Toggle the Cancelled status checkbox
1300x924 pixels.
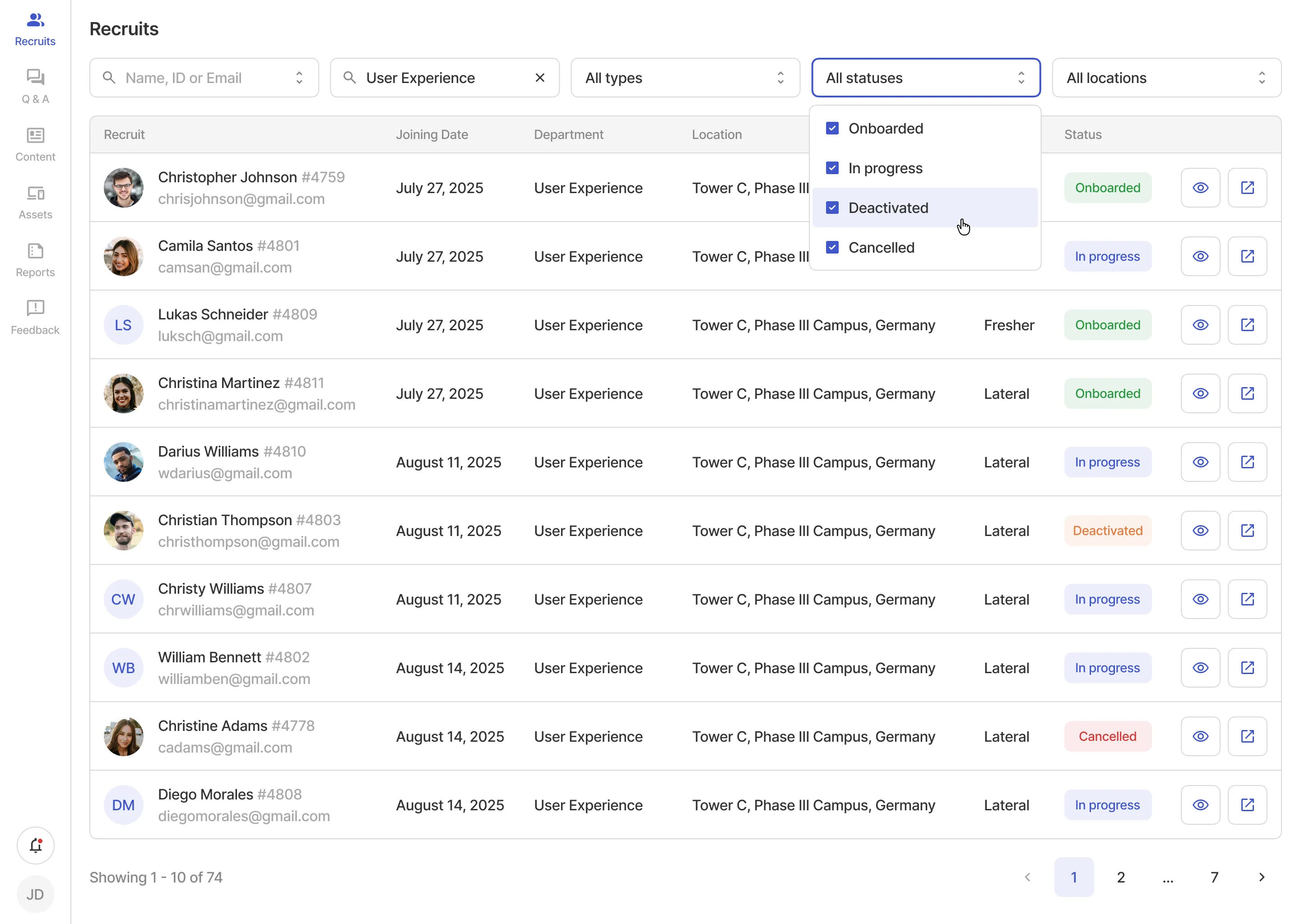tap(831, 248)
